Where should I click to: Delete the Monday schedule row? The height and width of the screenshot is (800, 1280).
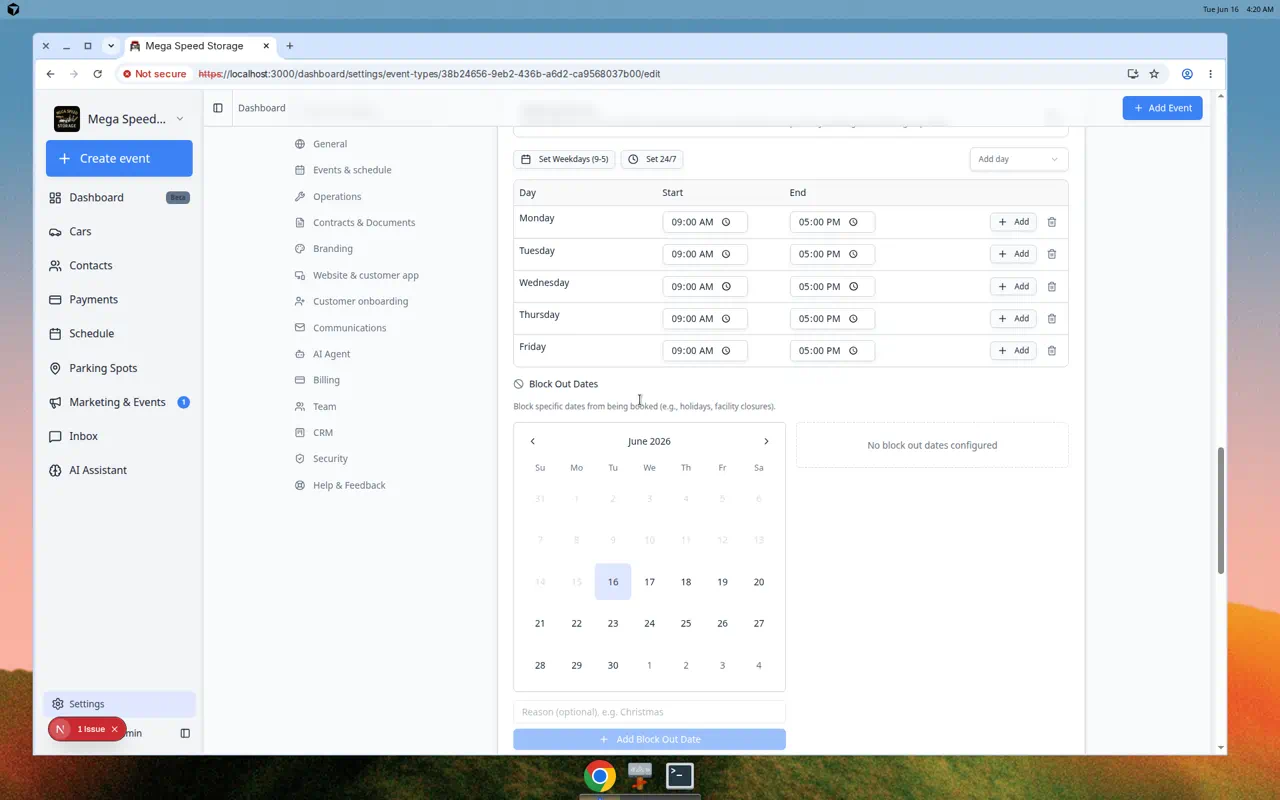coord(1051,222)
